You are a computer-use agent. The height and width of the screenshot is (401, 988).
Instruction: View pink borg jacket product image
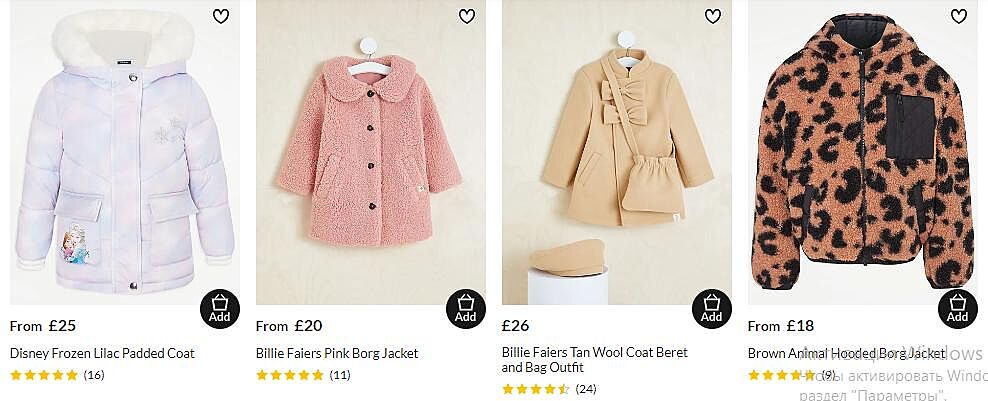coord(370,160)
